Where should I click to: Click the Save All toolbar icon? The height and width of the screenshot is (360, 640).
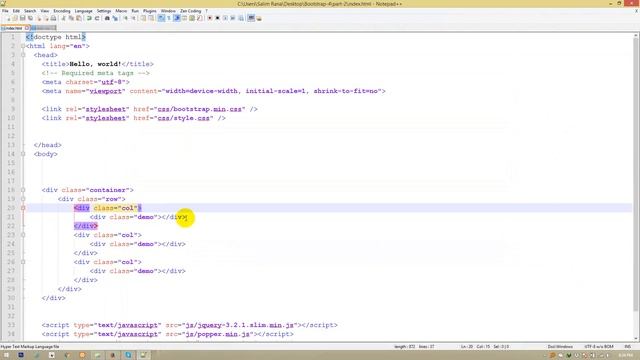(30, 18)
